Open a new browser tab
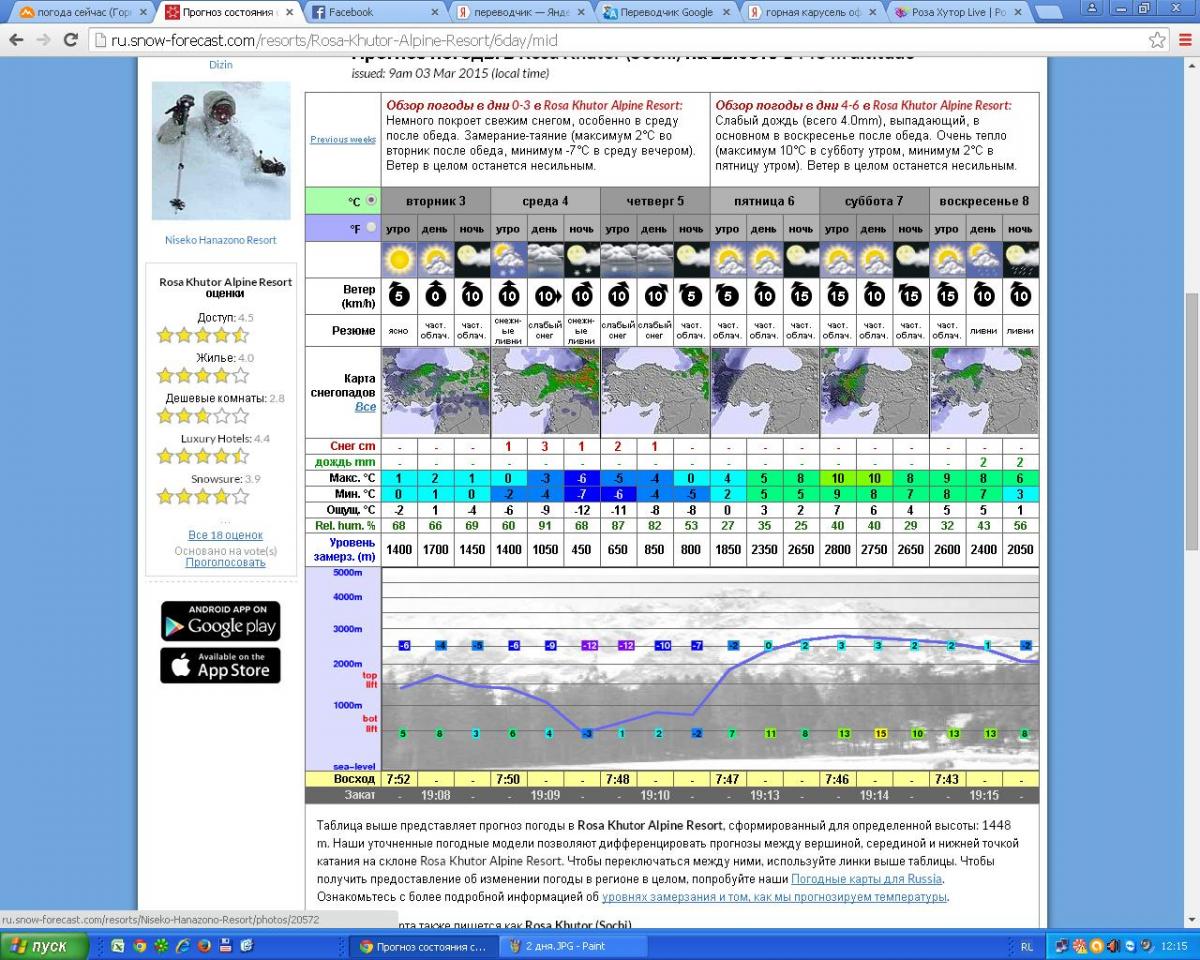Image resolution: width=1200 pixels, height=960 pixels. pos(1048,12)
